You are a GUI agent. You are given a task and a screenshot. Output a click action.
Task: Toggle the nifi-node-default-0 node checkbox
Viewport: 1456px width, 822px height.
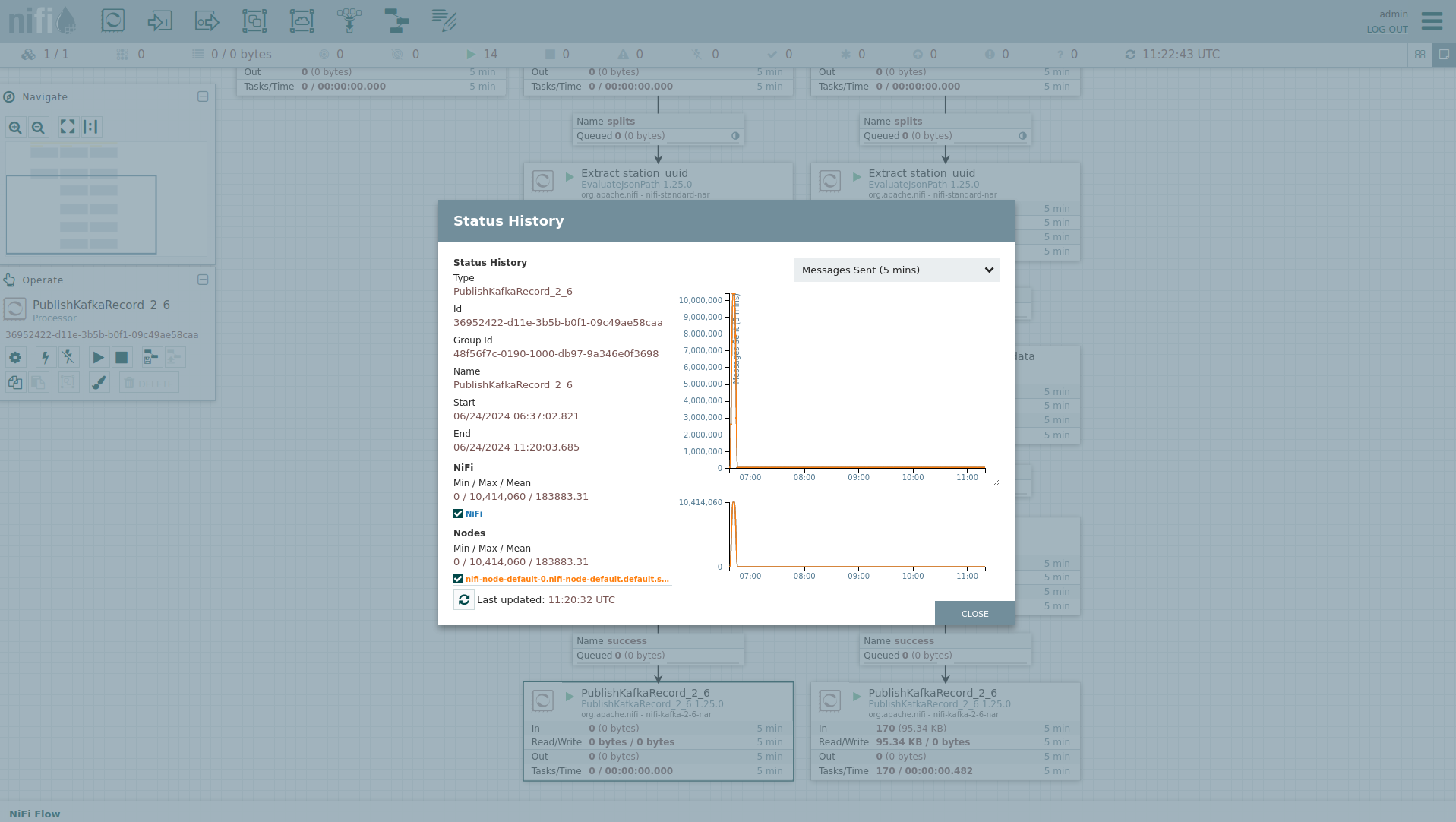[458, 579]
